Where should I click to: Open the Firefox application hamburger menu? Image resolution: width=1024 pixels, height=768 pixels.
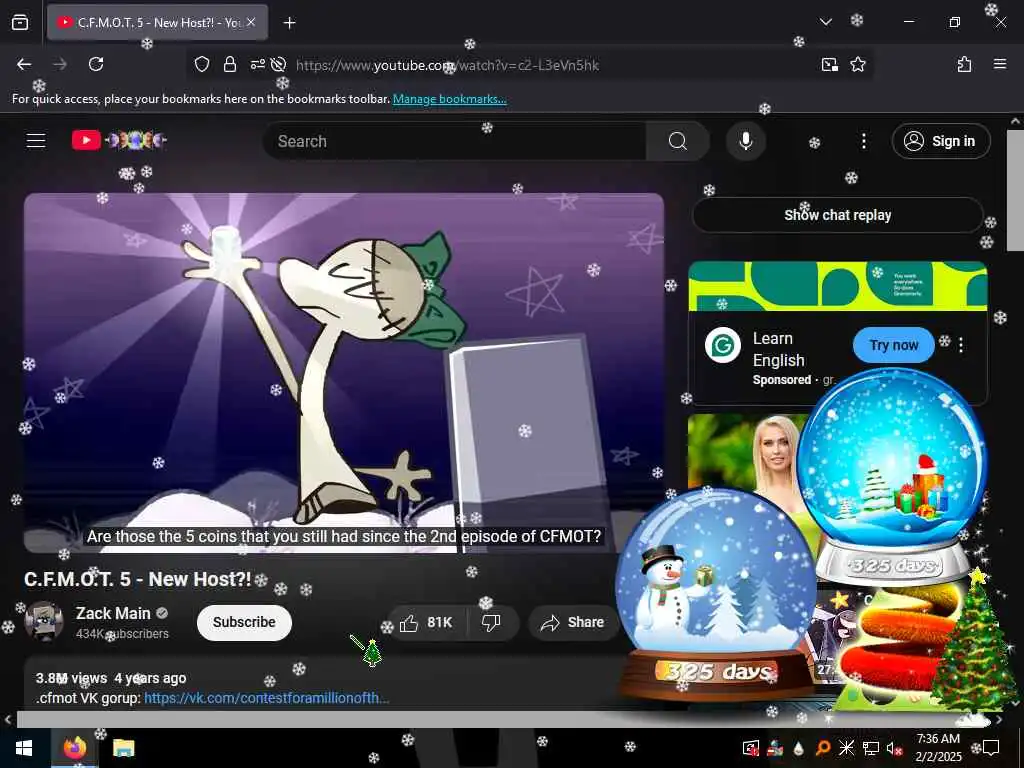pyautogui.click(x=1000, y=64)
